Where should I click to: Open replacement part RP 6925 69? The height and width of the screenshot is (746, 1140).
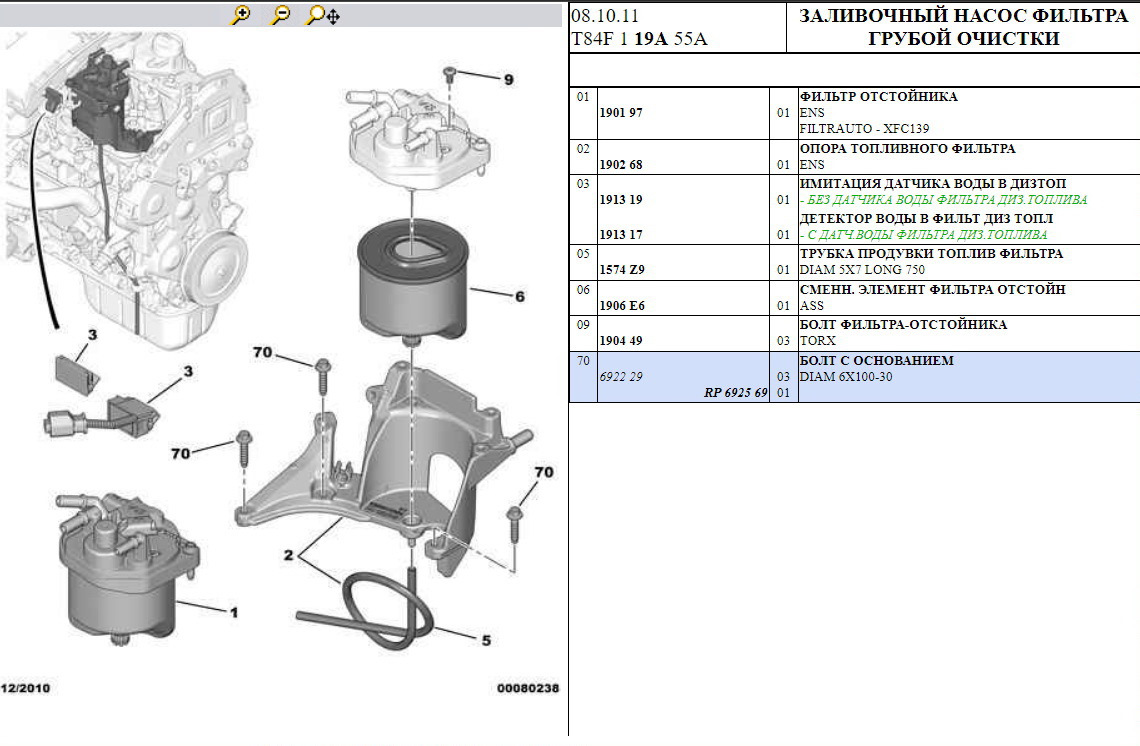tap(735, 393)
